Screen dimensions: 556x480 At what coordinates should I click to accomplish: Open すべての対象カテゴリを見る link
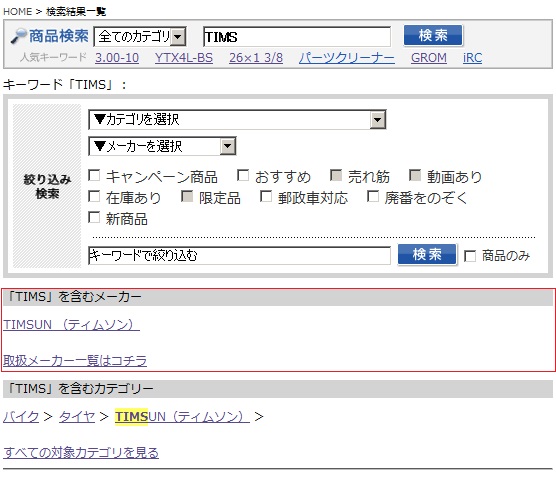pos(81,453)
